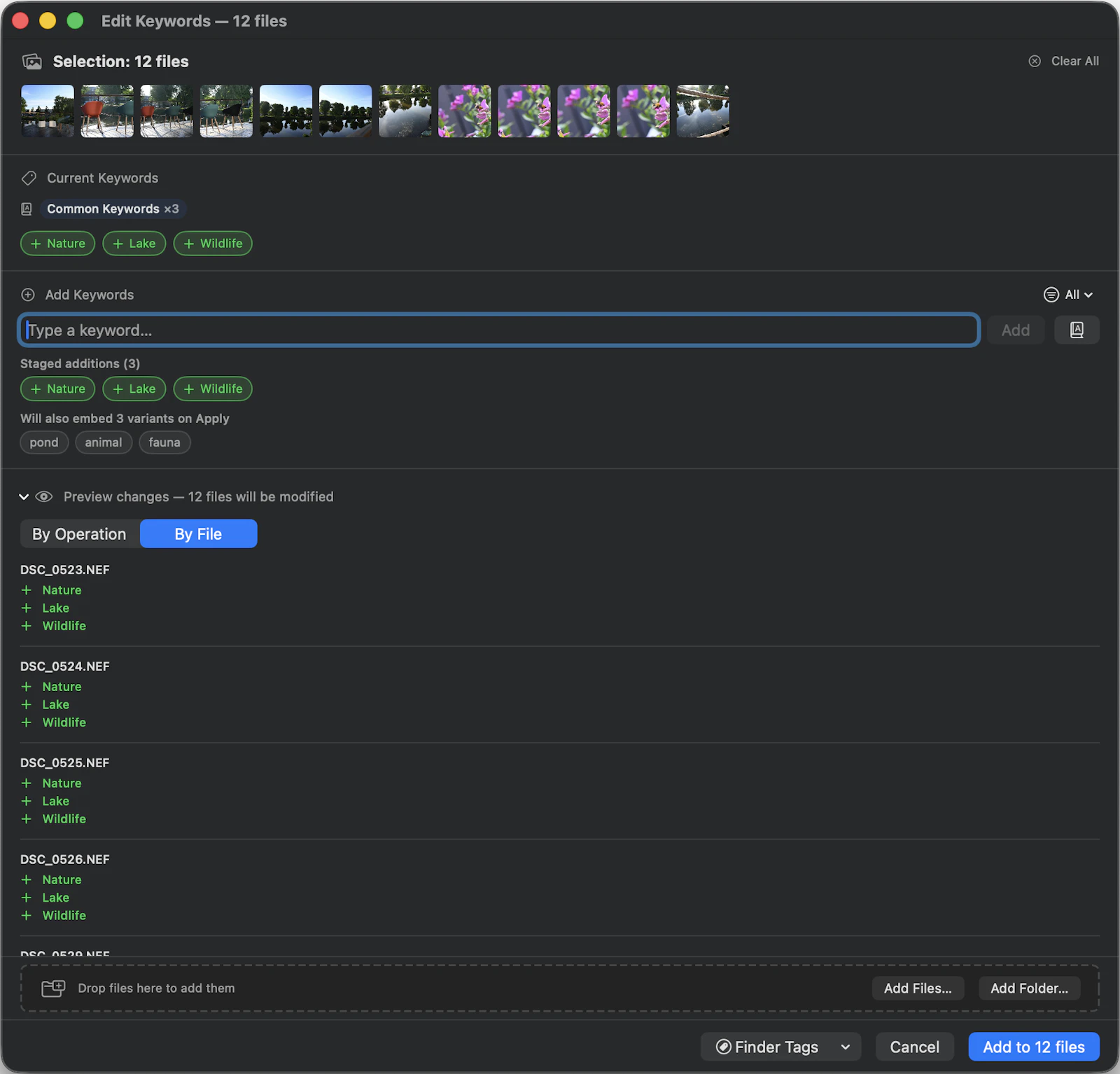
Task: Select the last thumbnail in selection strip
Action: (703, 111)
